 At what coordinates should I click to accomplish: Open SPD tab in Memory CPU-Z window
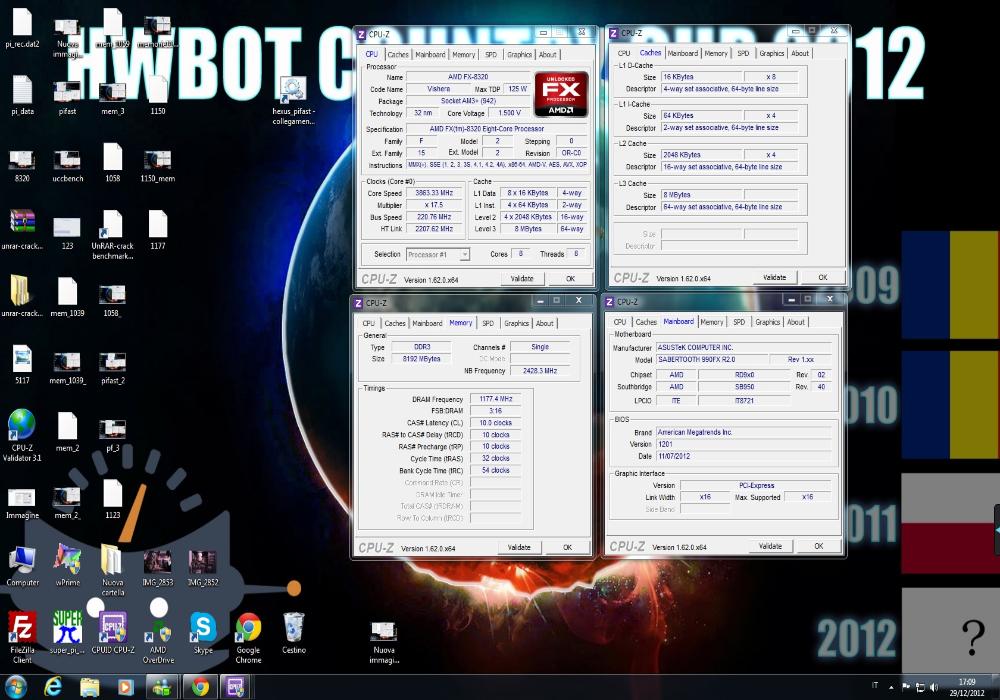coord(488,323)
